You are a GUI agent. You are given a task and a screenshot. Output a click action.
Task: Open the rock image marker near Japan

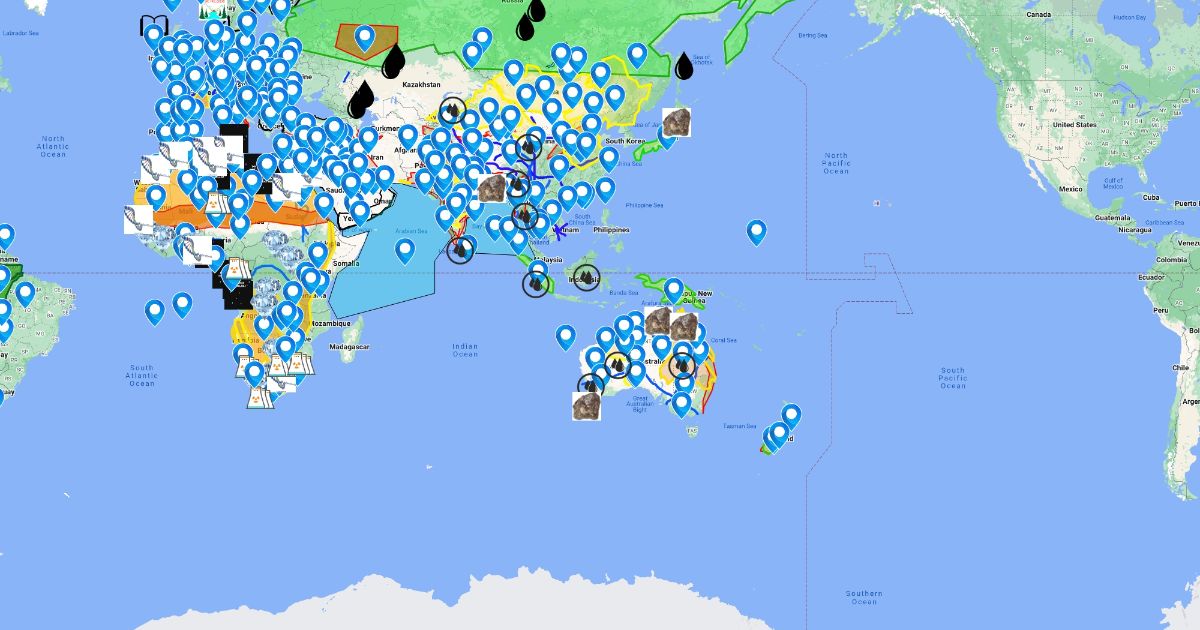676,122
